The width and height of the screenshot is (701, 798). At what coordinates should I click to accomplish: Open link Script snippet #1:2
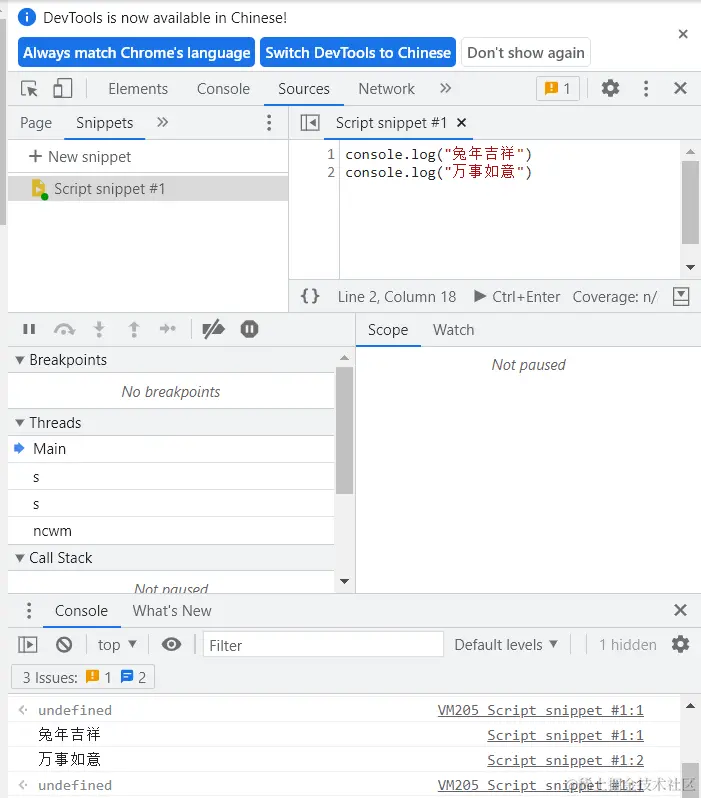coord(565,760)
